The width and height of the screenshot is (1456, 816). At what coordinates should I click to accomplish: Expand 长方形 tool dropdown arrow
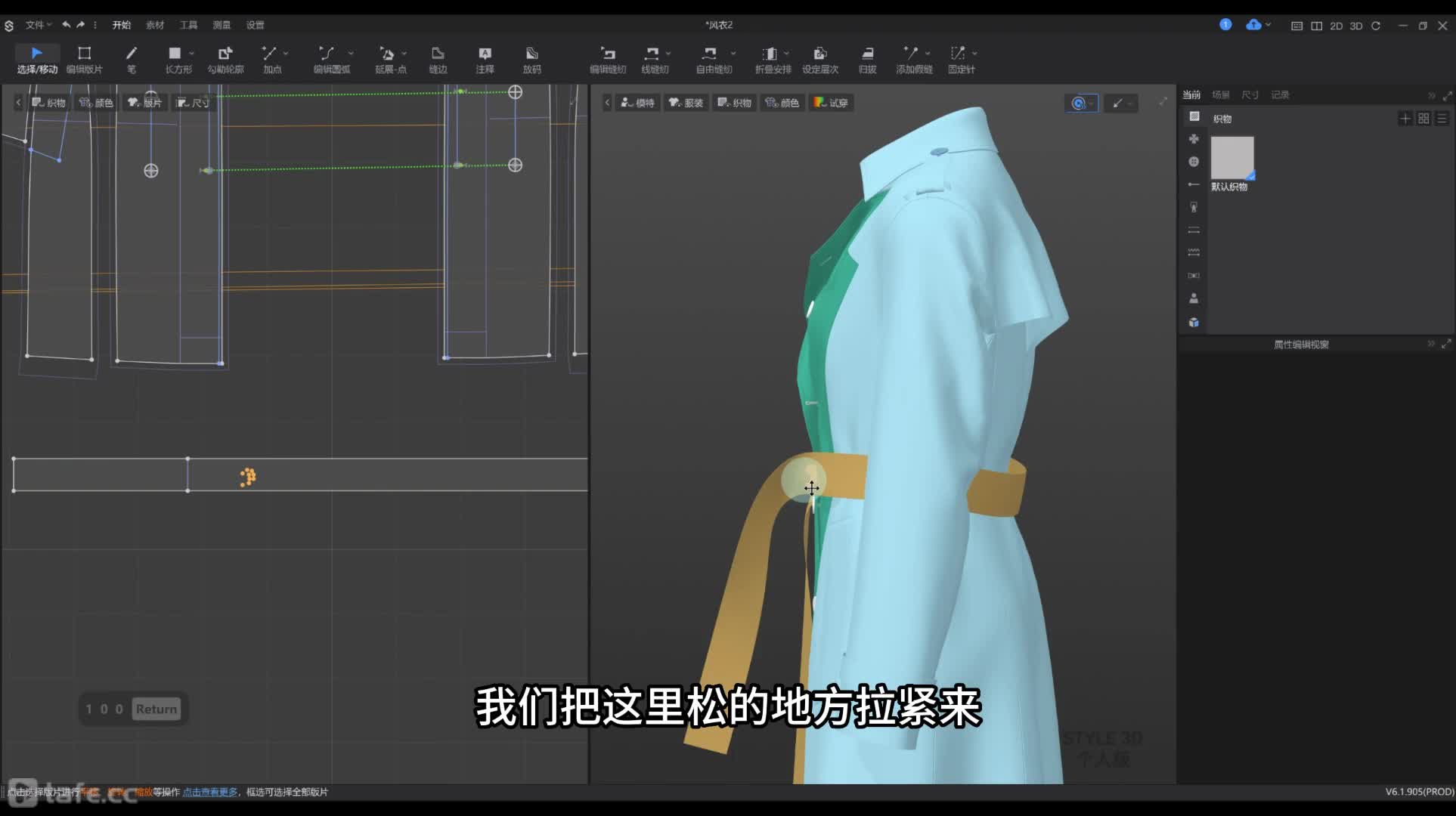191,54
